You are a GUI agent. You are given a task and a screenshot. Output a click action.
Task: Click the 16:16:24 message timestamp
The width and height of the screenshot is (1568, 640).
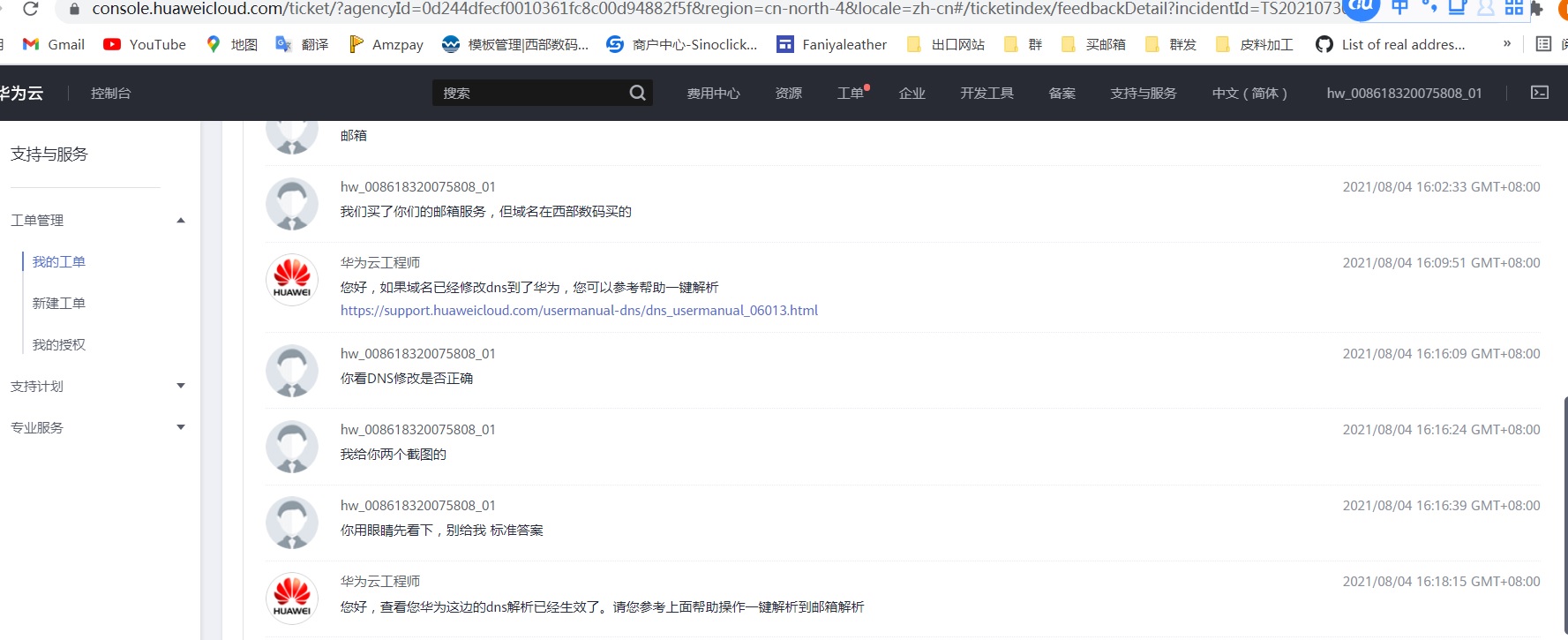(1441, 429)
